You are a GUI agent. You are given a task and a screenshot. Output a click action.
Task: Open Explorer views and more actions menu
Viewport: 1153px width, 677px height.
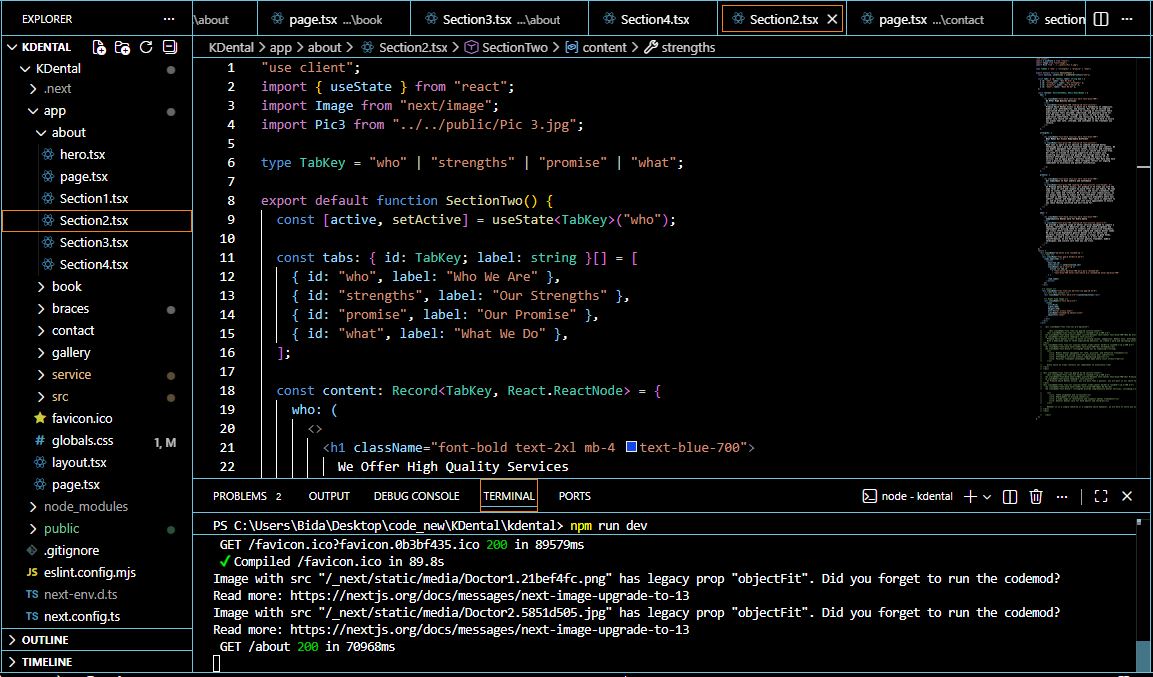point(169,19)
